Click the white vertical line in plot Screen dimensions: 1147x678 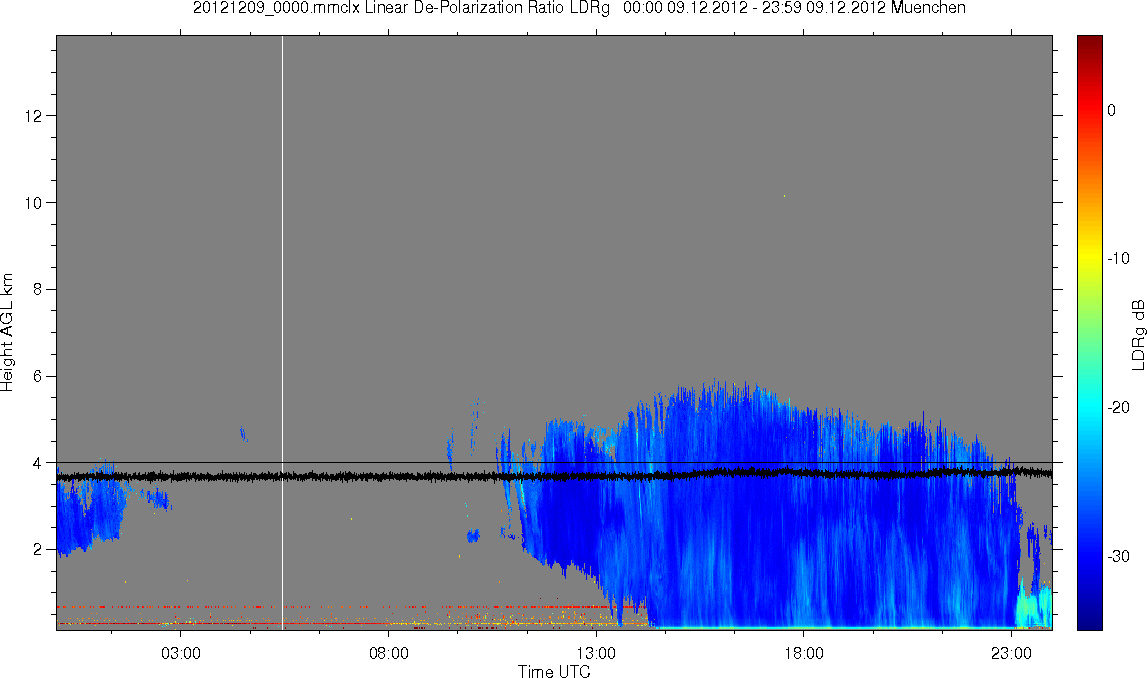pyautogui.click(x=282, y=333)
